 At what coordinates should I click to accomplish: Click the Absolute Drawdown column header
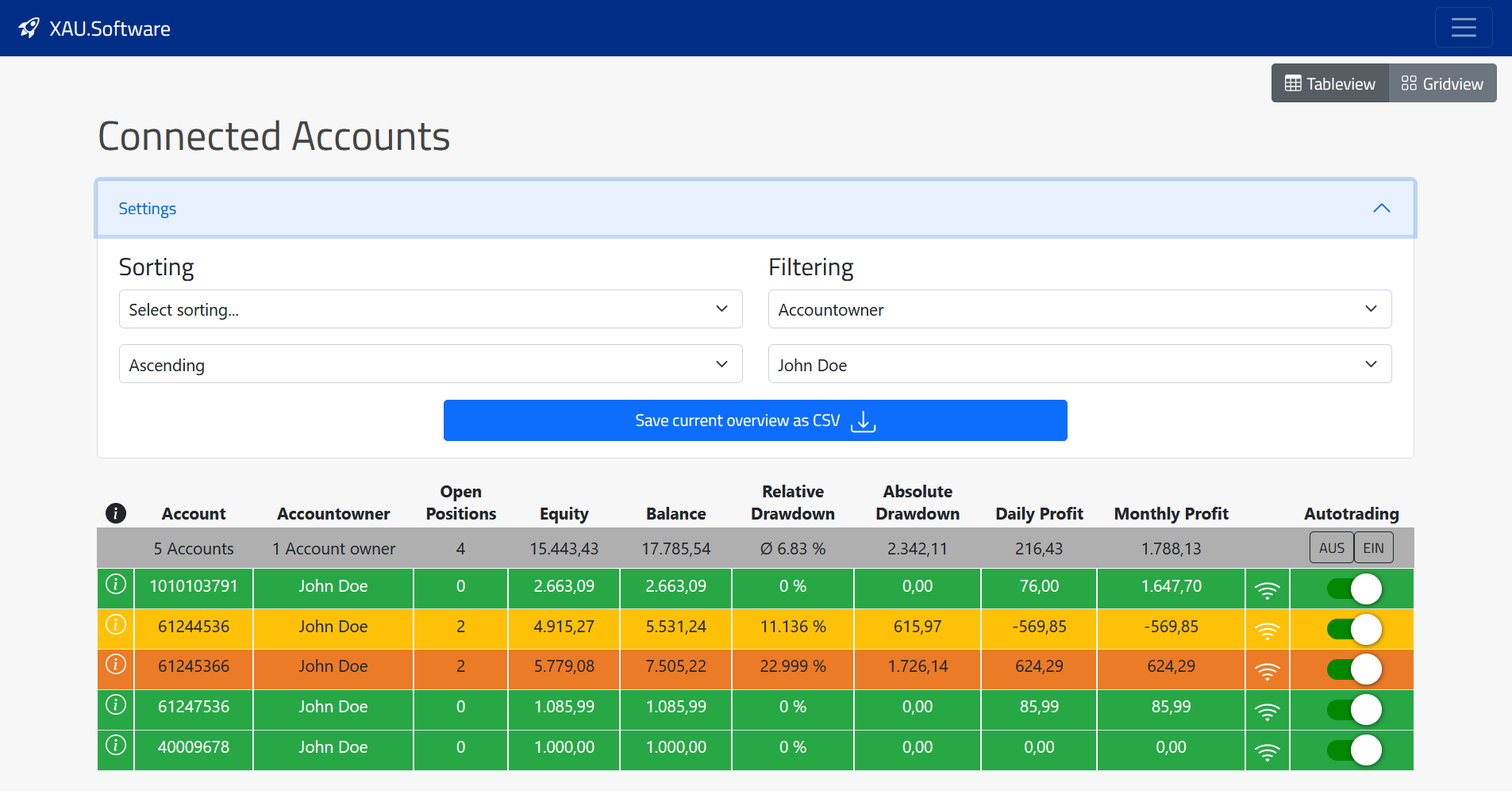918,502
